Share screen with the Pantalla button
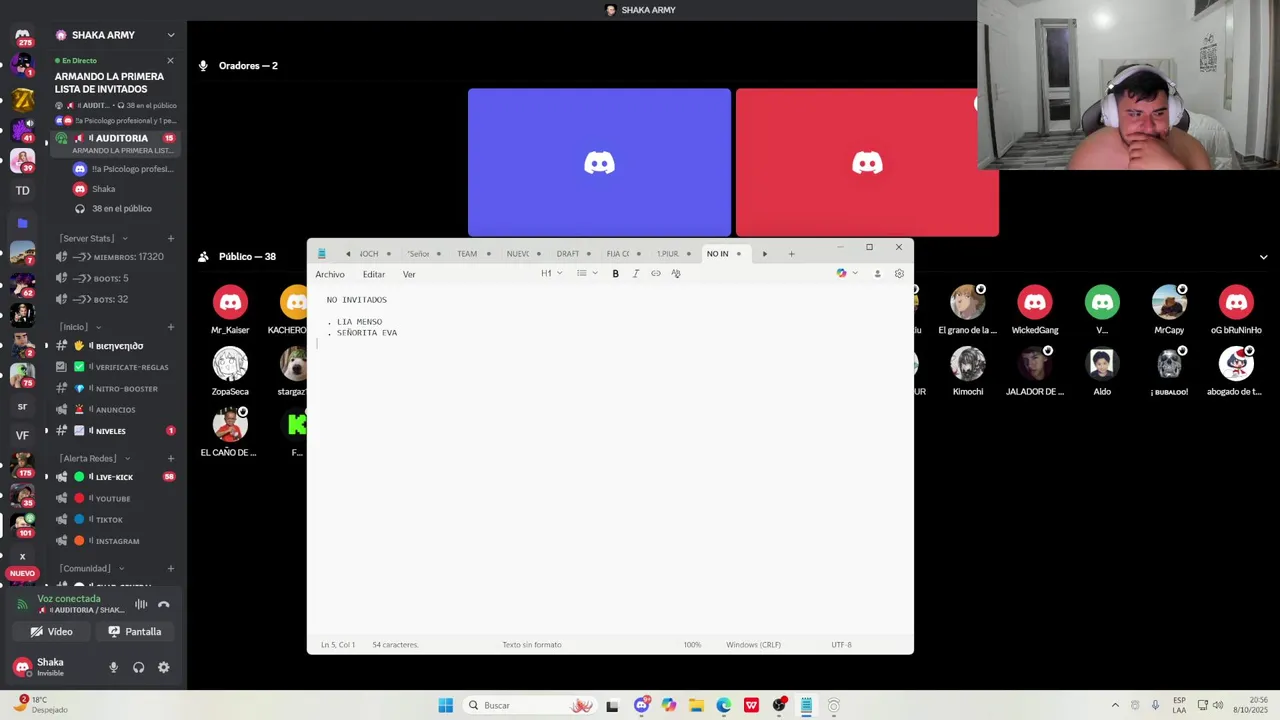 coord(134,632)
